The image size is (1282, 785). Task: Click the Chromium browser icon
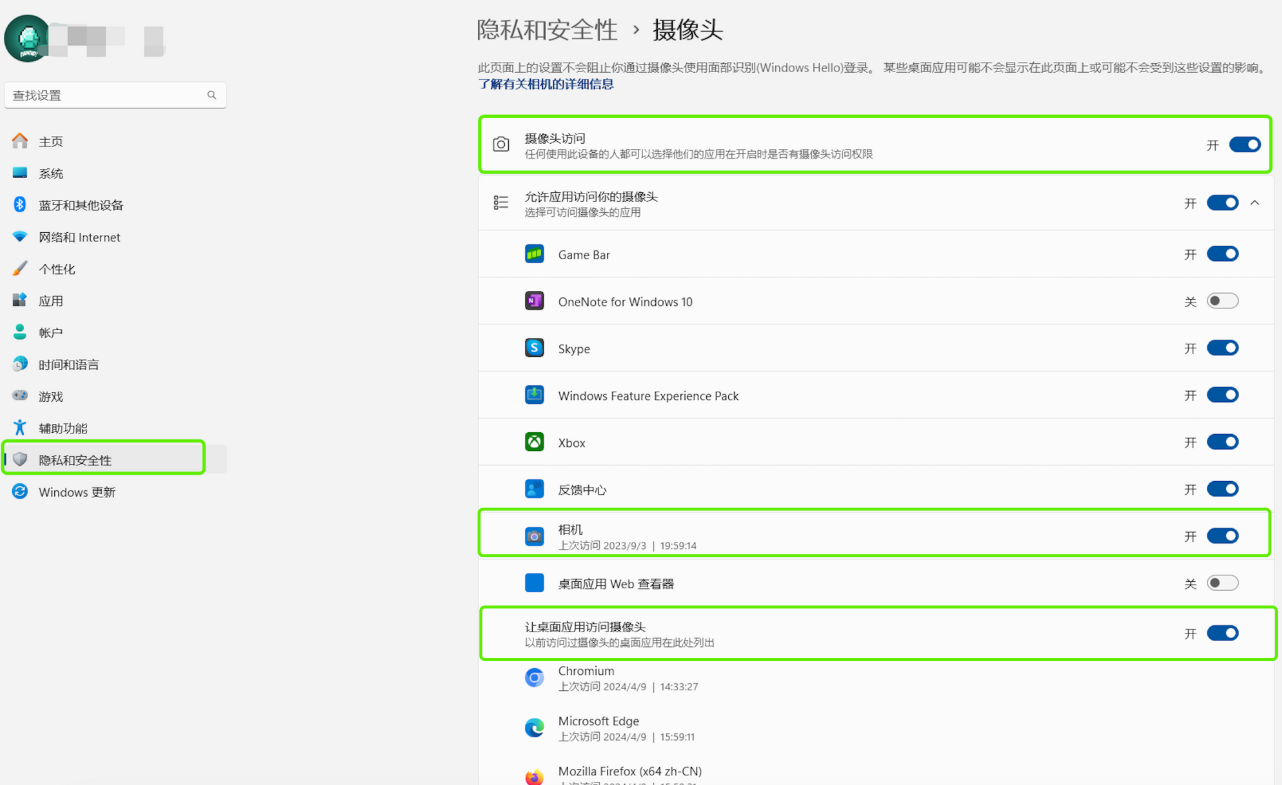(534, 678)
